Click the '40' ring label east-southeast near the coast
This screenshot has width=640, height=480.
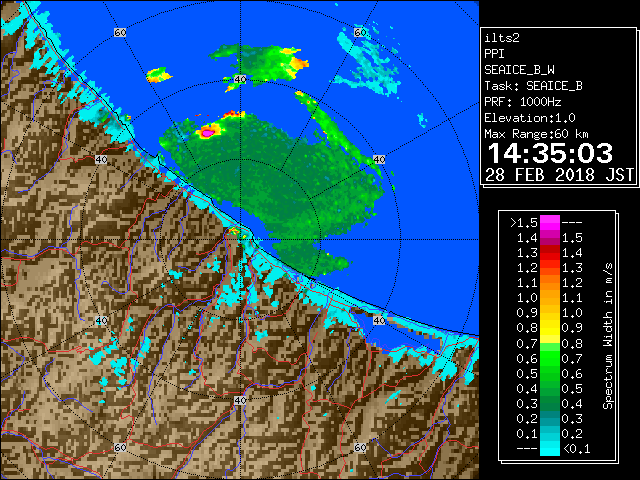click(x=379, y=320)
